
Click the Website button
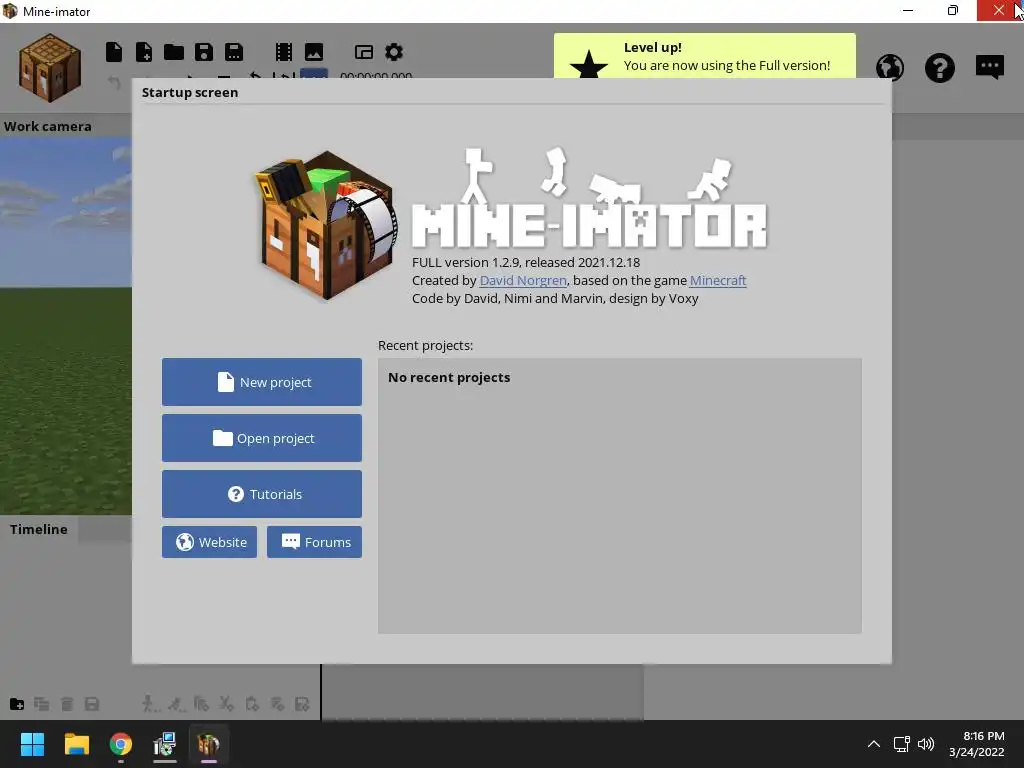coord(210,542)
